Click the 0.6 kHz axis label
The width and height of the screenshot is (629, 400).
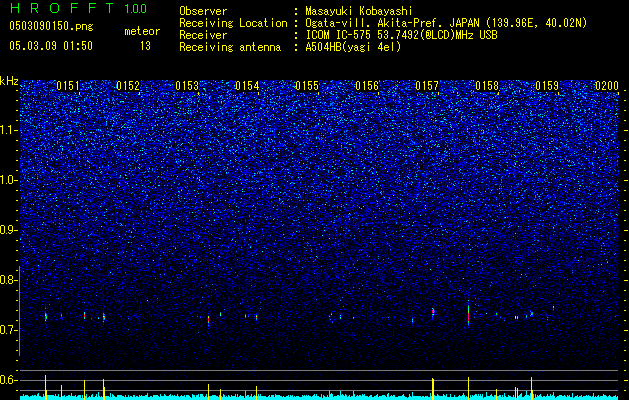point(9,380)
